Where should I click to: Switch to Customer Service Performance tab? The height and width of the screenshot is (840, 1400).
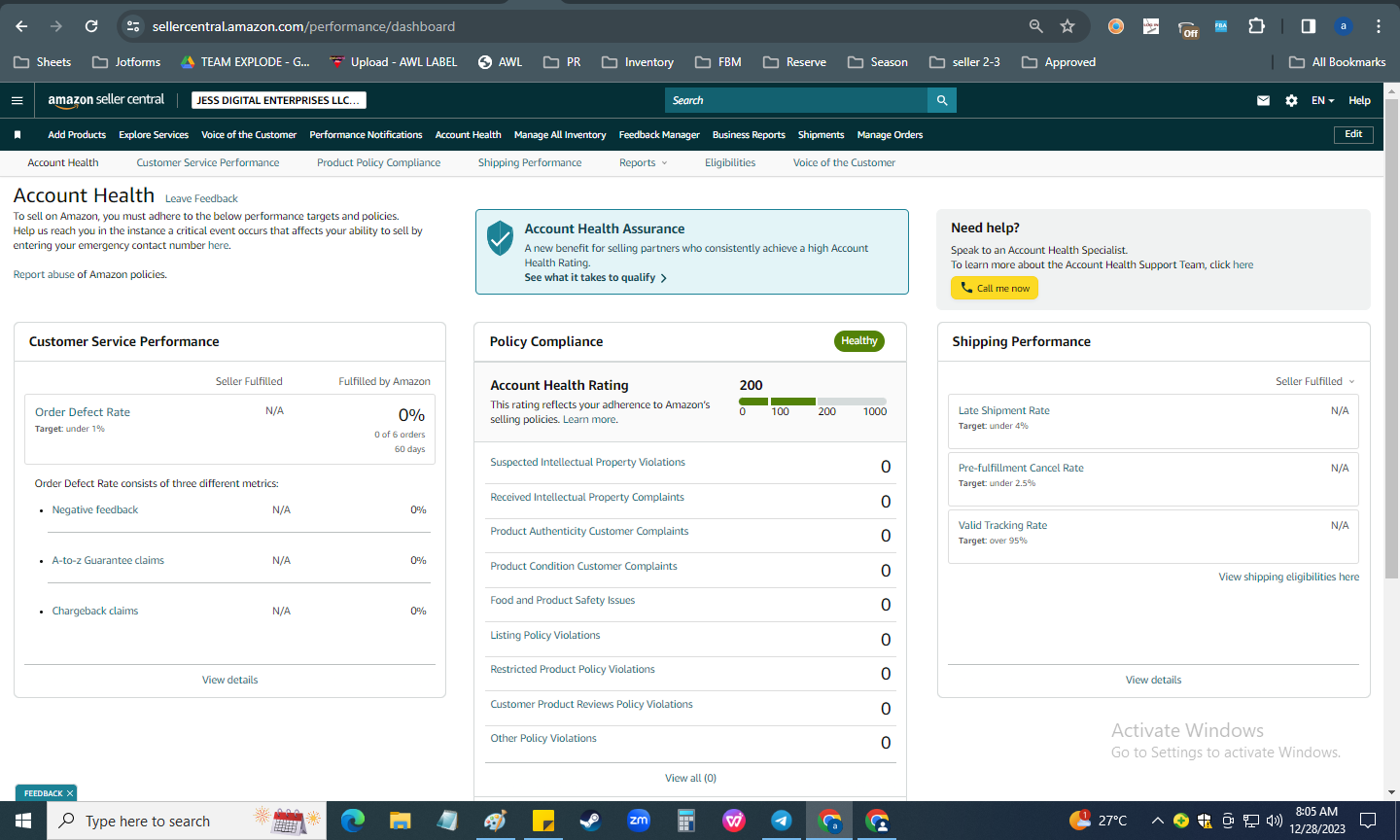pyautogui.click(x=208, y=163)
